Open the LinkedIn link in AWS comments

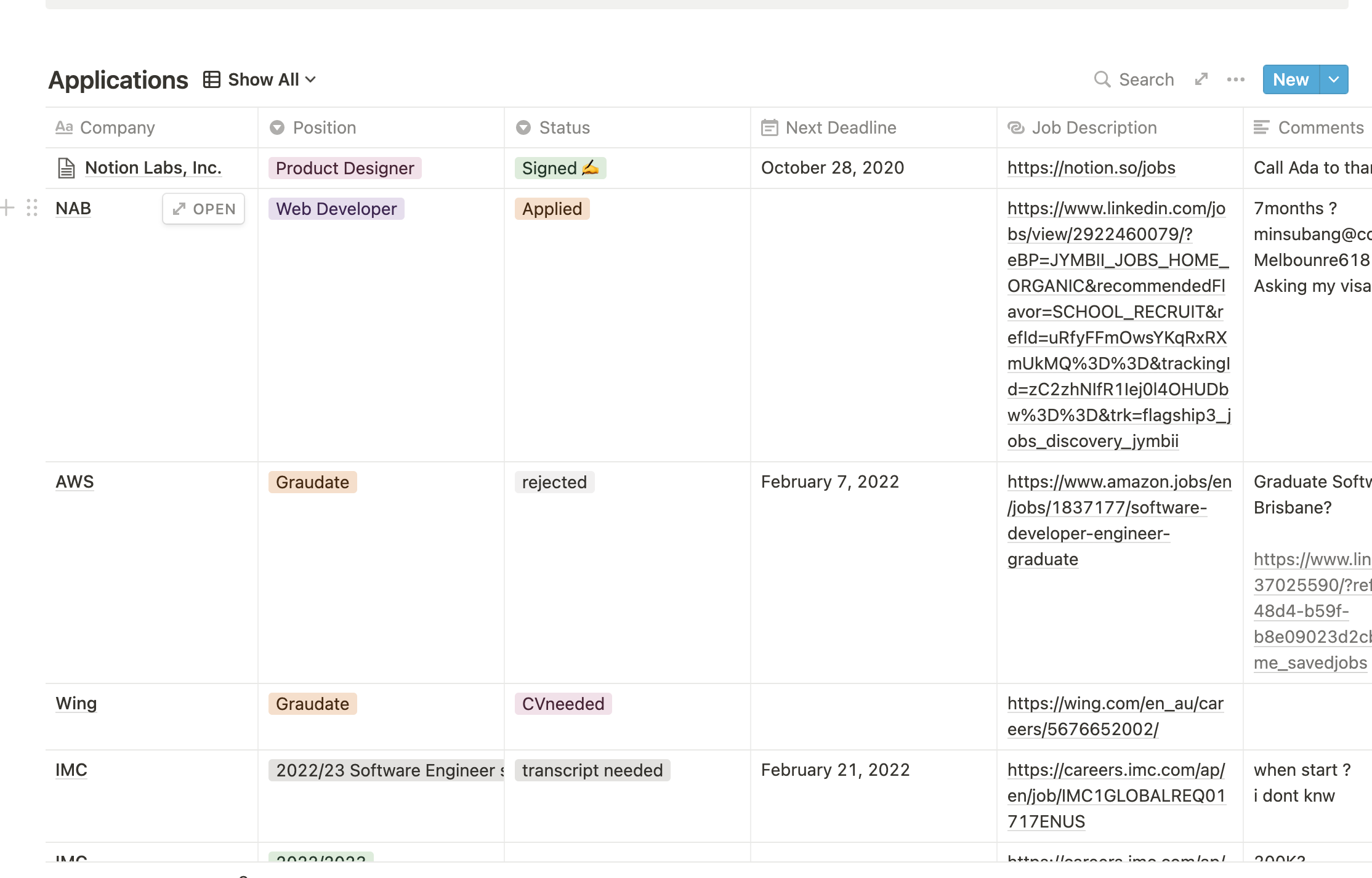click(x=1312, y=611)
